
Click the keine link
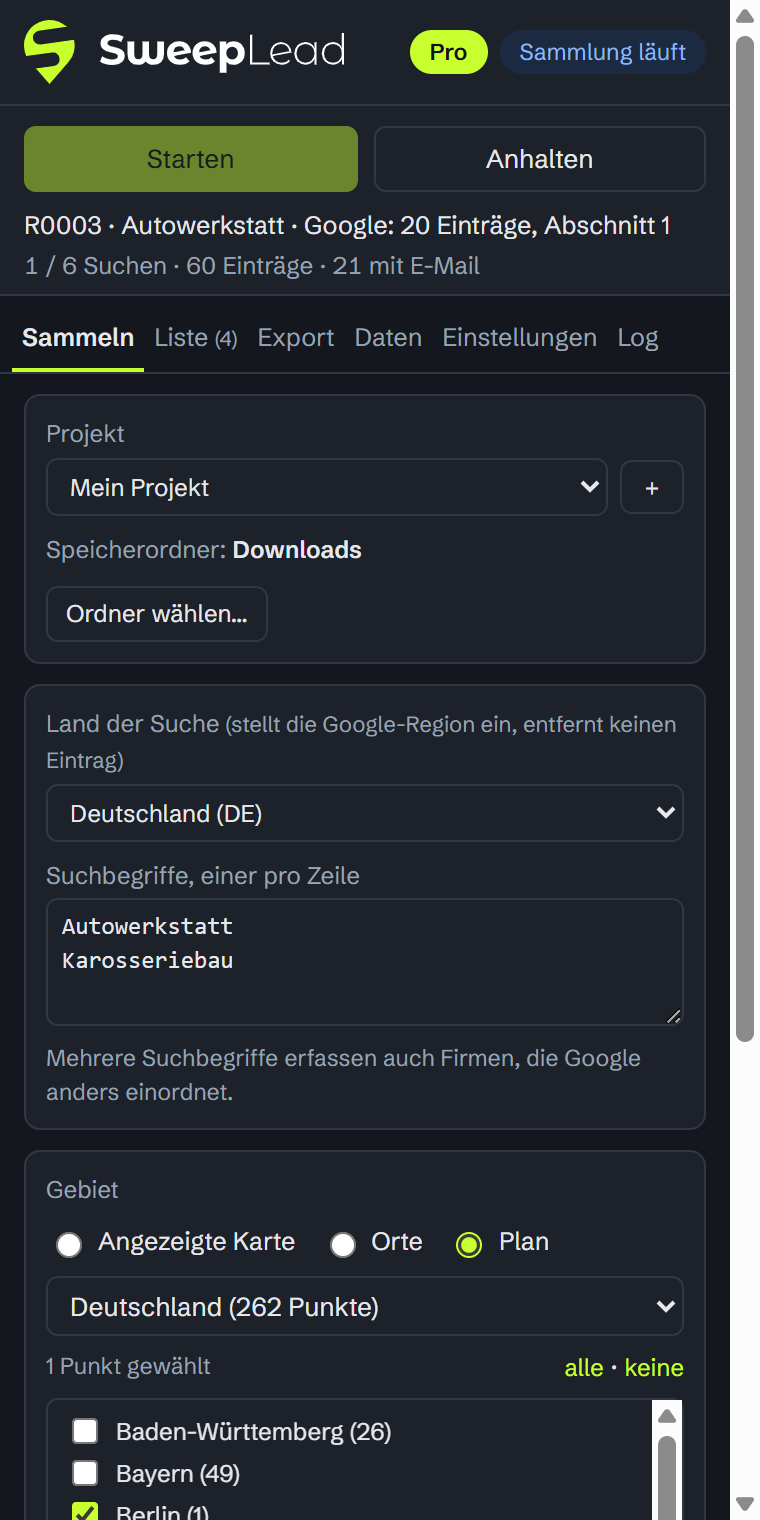click(654, 1368)
